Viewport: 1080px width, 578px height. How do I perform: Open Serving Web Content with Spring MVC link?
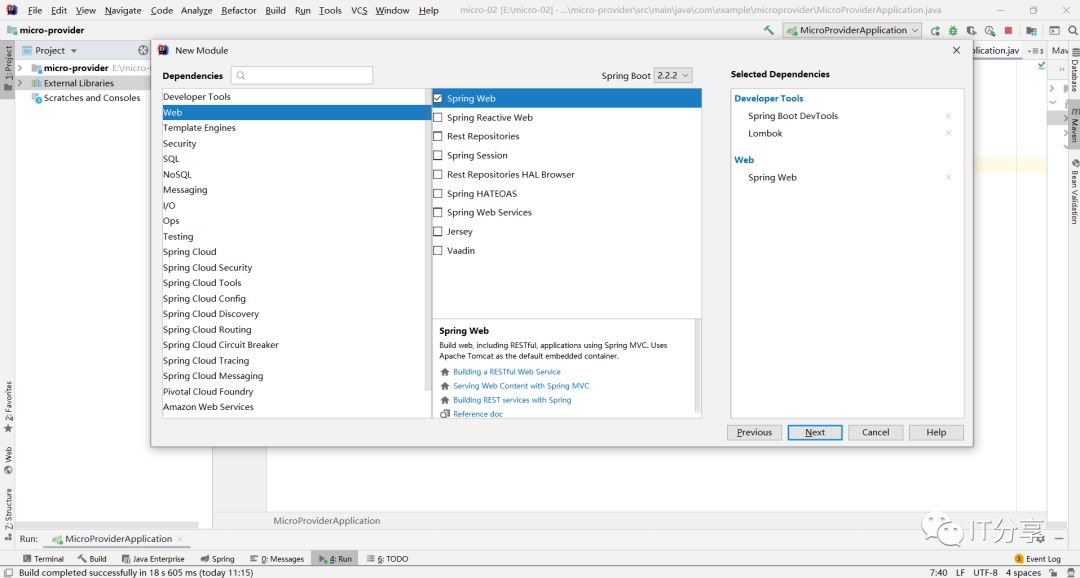(x=521, y=386)
